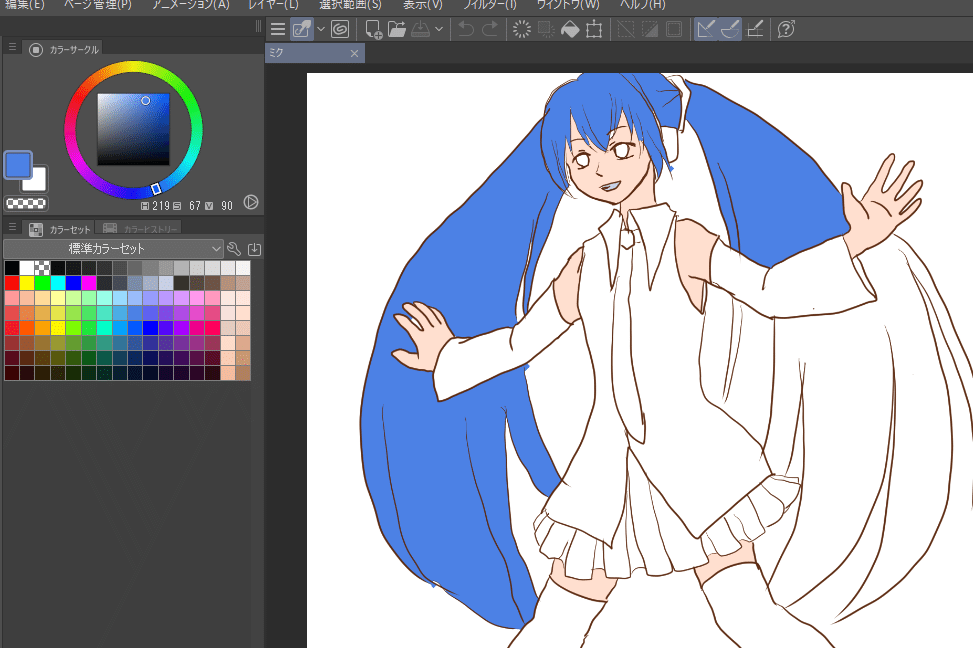Click the add color to set icon
The image size is (973, 648).
click(254, 249)
